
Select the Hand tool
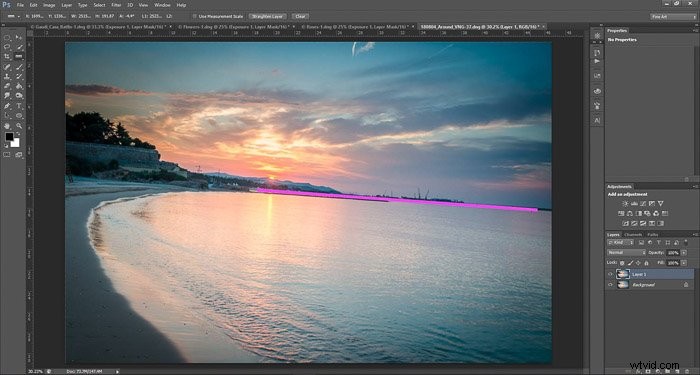click(7, 126)
